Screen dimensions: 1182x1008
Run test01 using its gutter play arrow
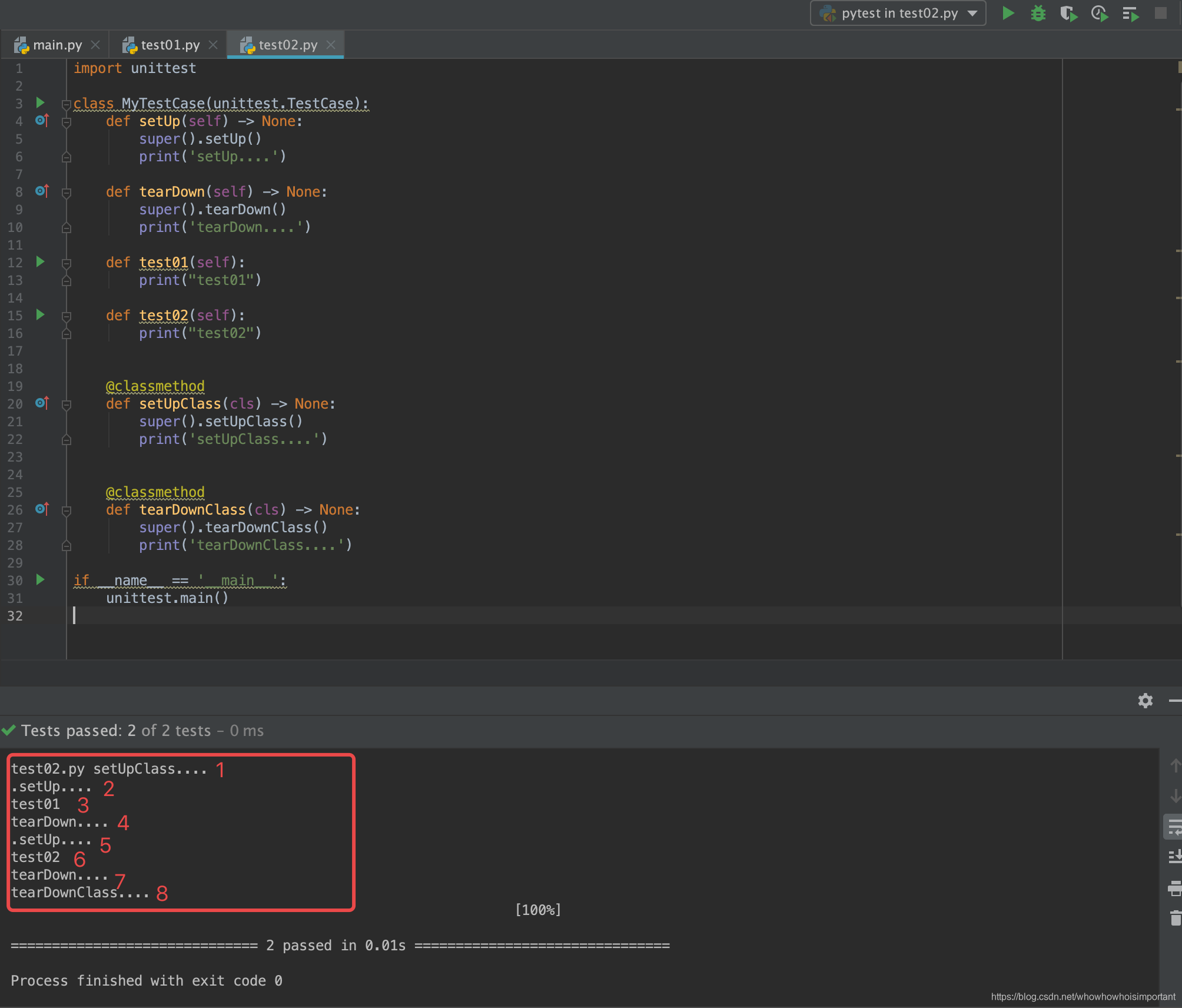coord(40,262)
